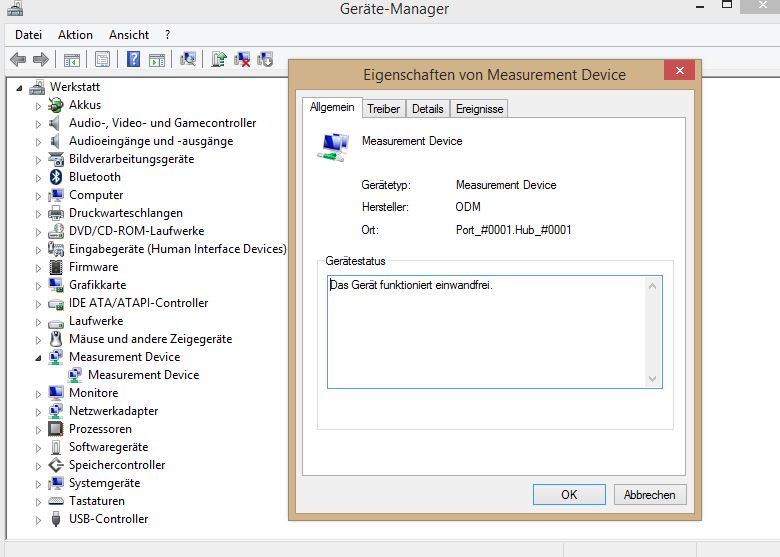
Task: Minimize the Geräte-Manager window
Action: pos(699,6)
